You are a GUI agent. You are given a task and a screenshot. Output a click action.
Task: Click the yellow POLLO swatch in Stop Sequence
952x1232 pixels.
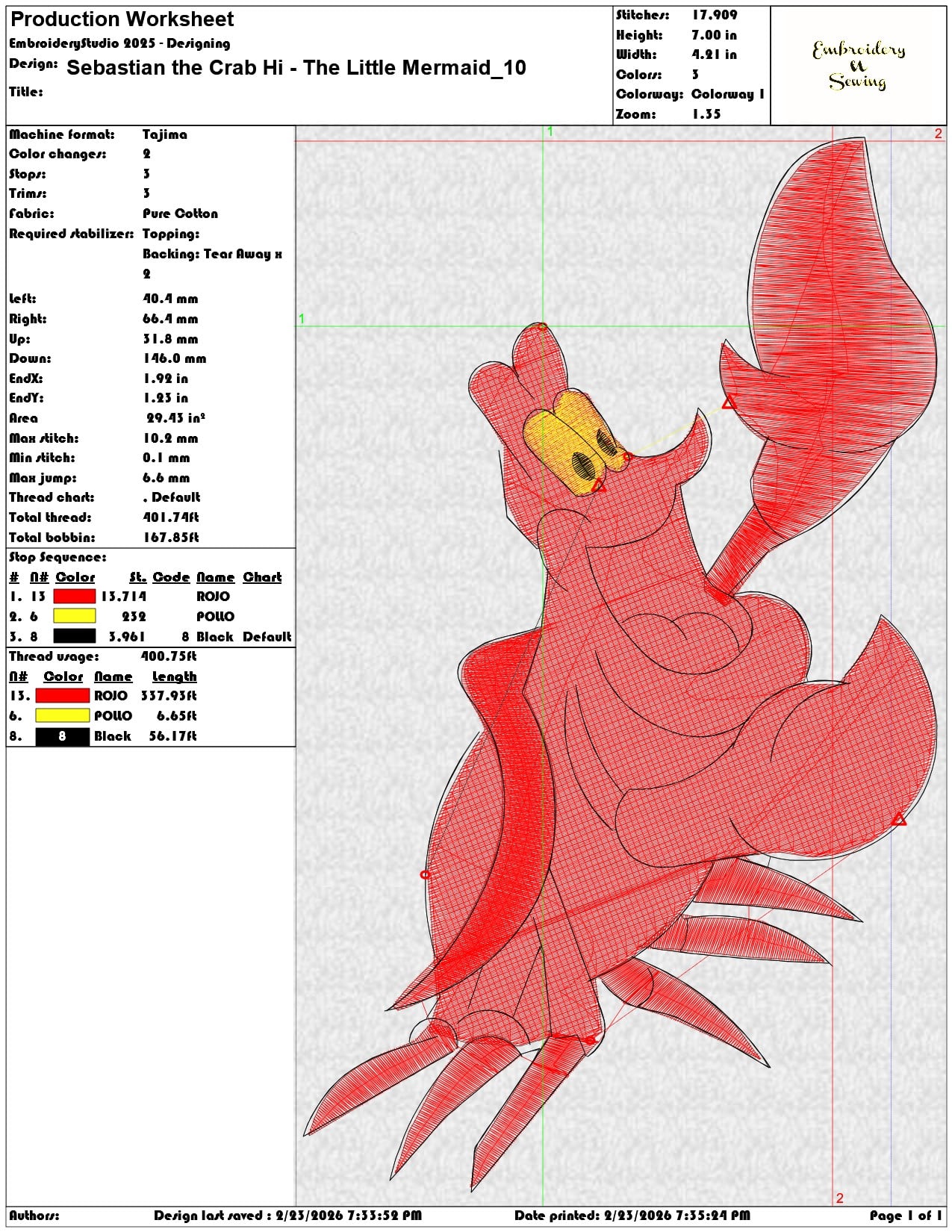75,616
